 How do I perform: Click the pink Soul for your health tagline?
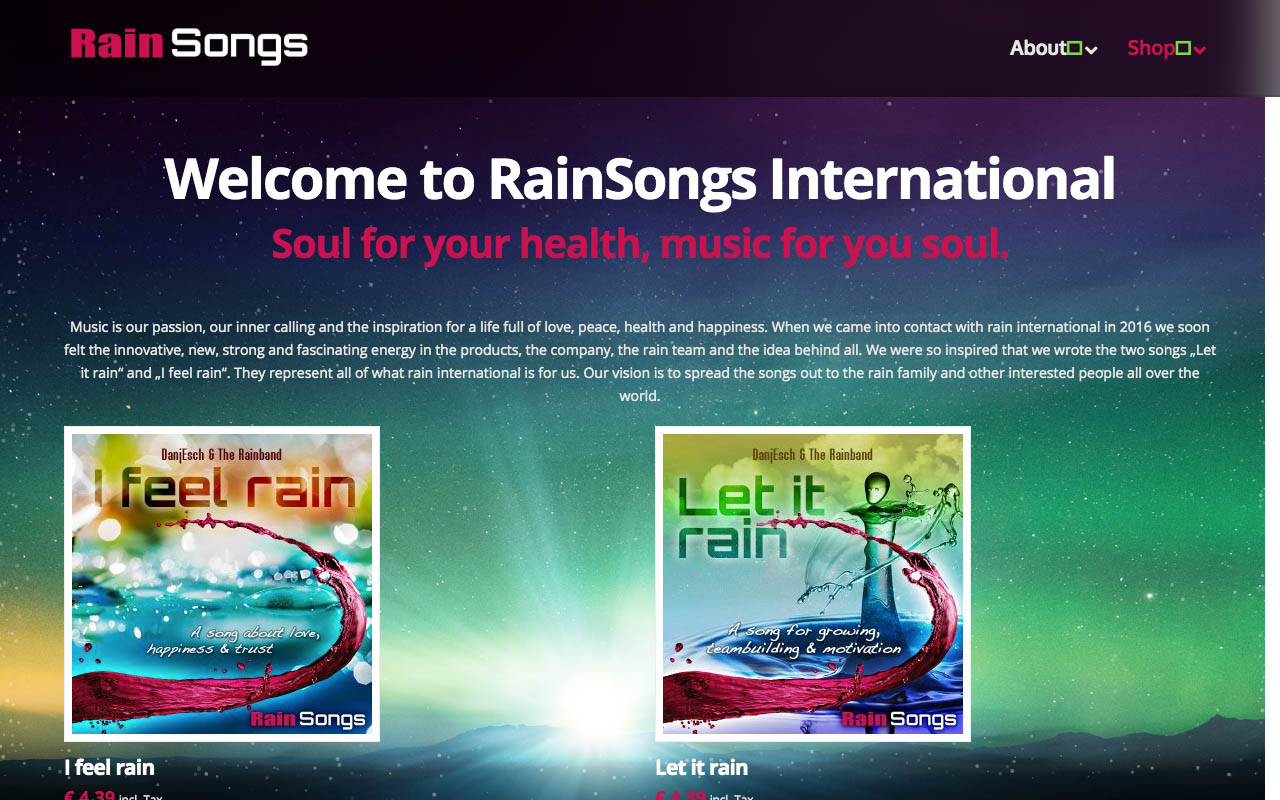[x=640, y=243]
